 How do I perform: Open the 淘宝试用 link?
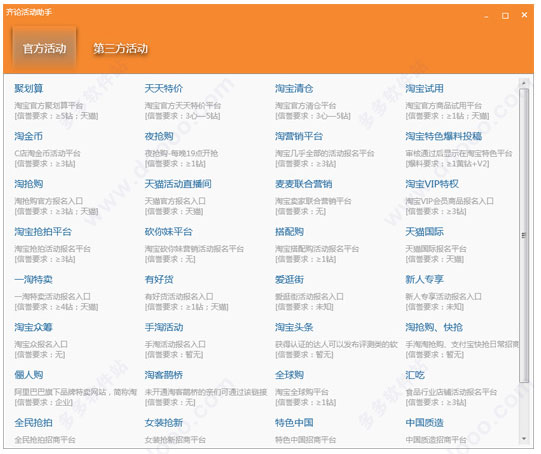[x=424, y=88]
